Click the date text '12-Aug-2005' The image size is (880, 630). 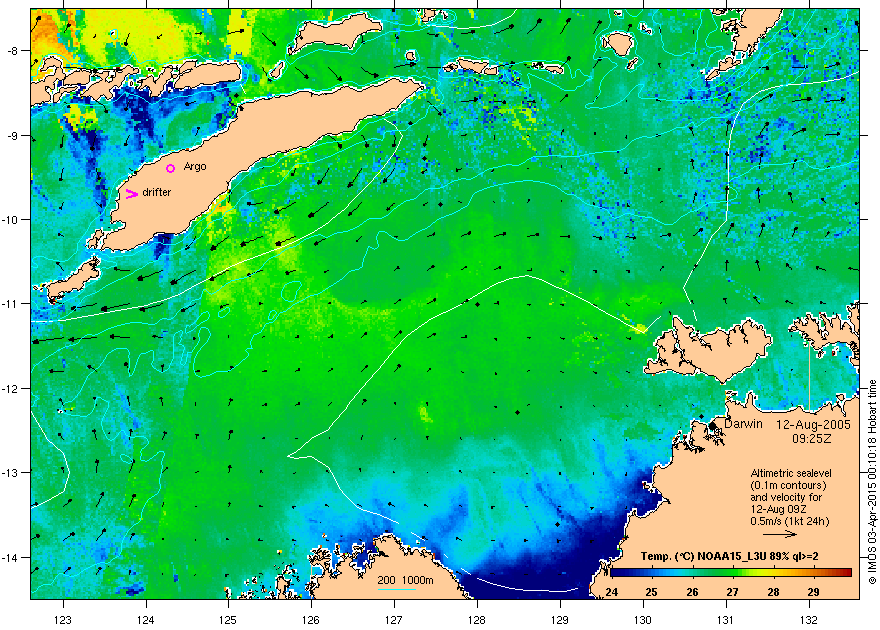click(x=813, y=425)
